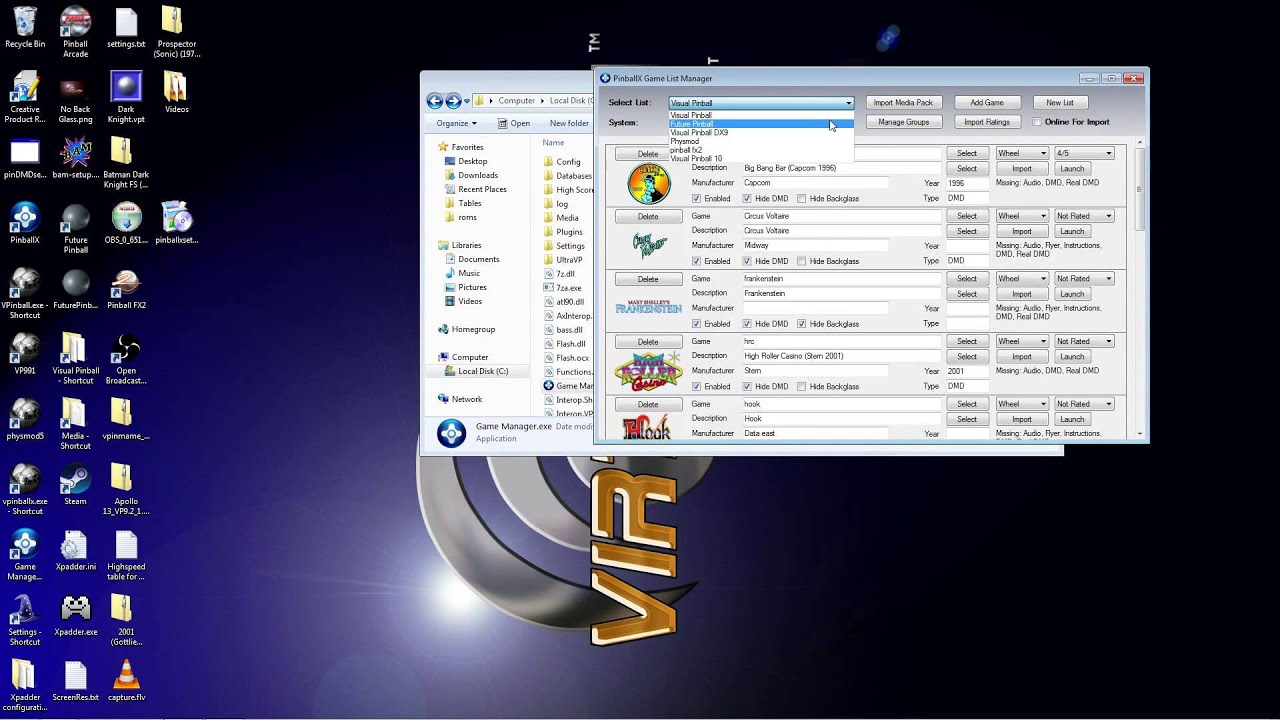Select the physmod5 desktop icon
Image resolution: width=1280 pixels, height=720 pixels.
click(x=25, y=419)
